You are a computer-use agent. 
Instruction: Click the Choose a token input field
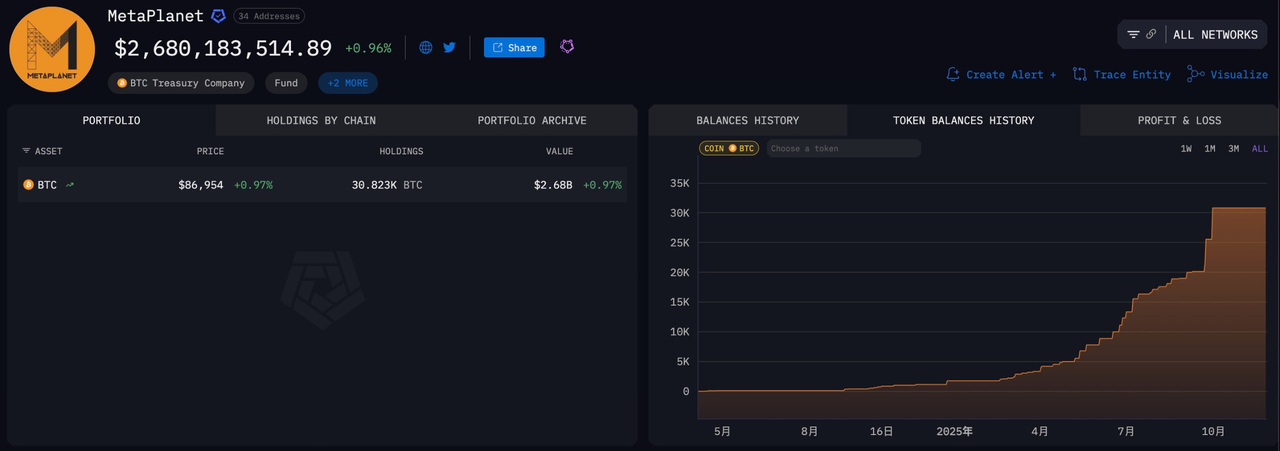843,148
